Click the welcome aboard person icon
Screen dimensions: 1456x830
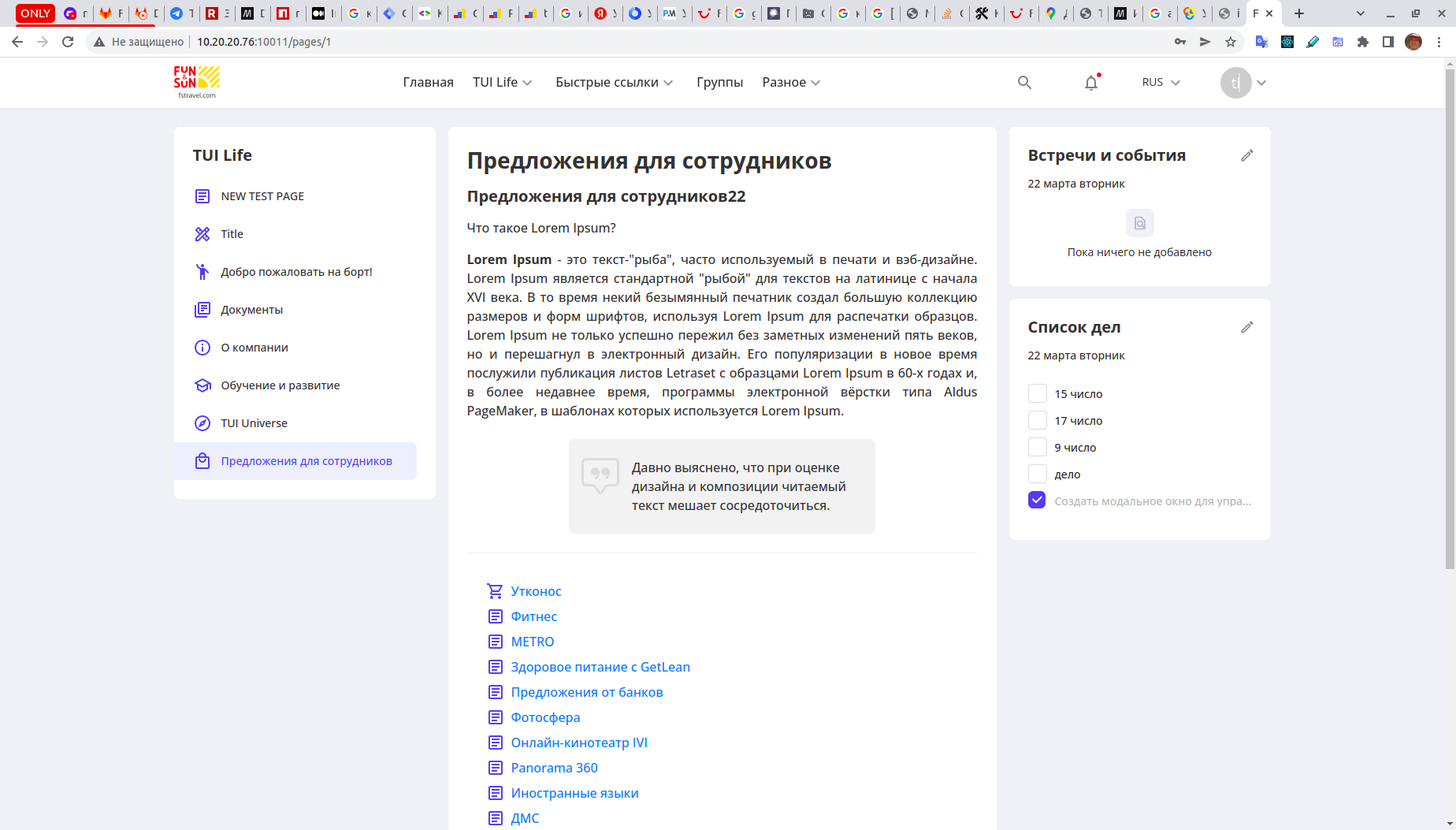tap(202, 272)
